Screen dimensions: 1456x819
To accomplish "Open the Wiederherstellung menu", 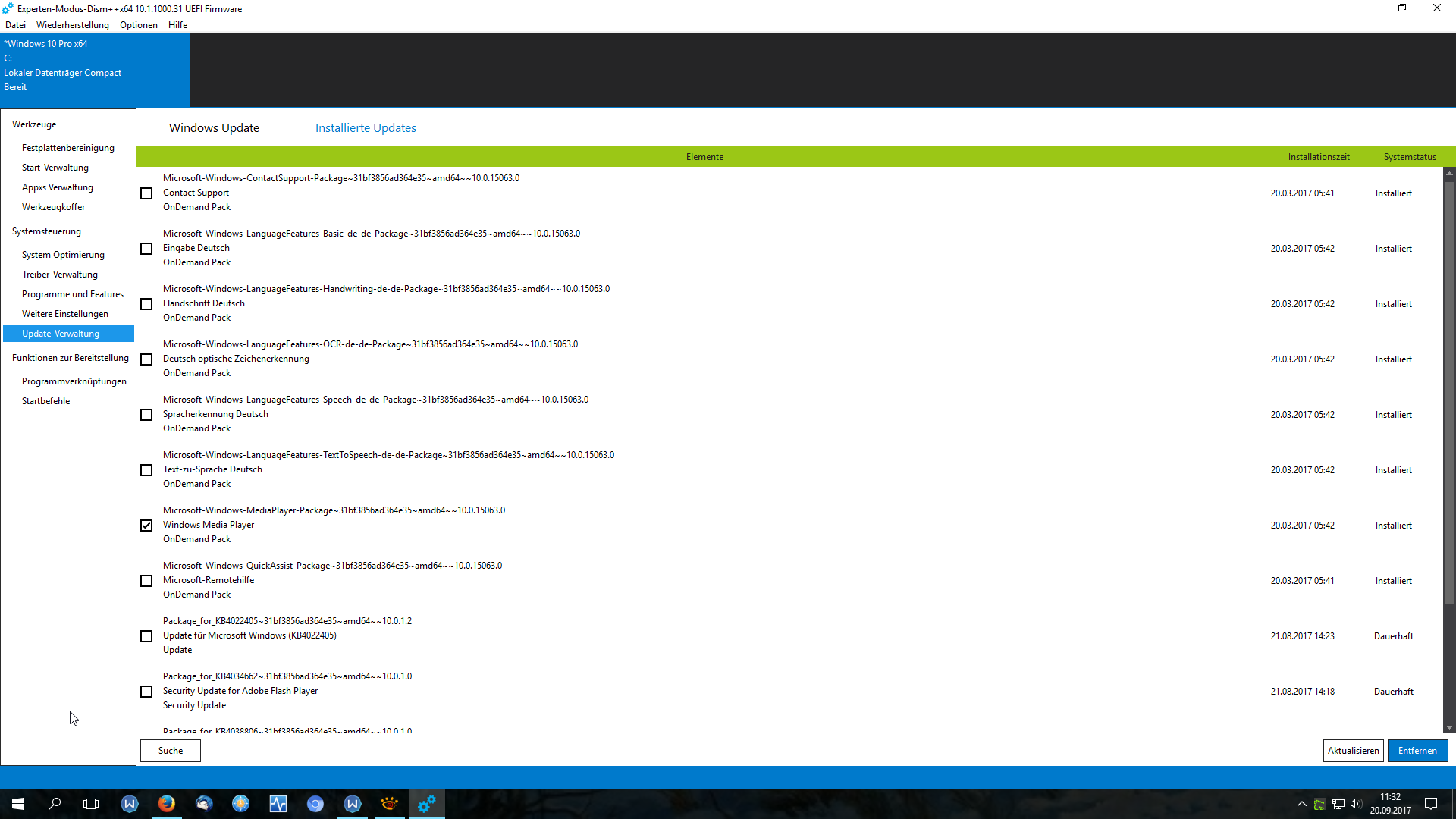I will click(73, 25).
